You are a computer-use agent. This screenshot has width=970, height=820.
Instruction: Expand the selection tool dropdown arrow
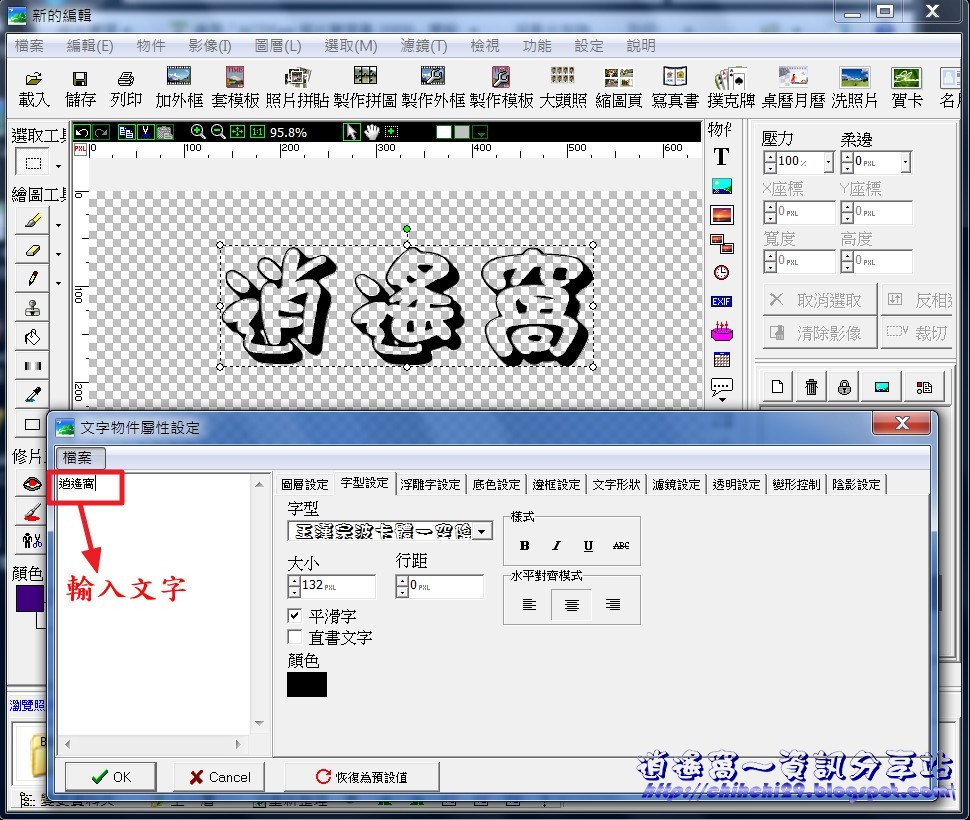(59, 166)
